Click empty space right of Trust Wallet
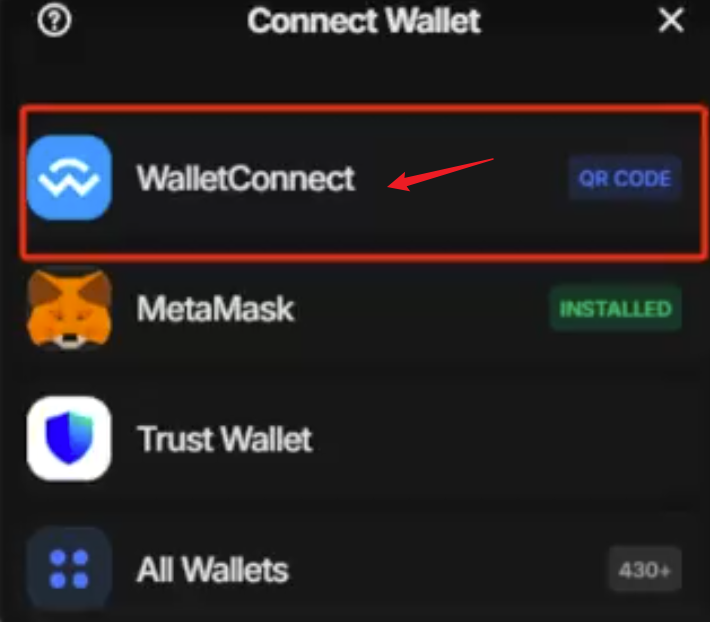Screen dimensions: 710x622 tap(498, 439)
